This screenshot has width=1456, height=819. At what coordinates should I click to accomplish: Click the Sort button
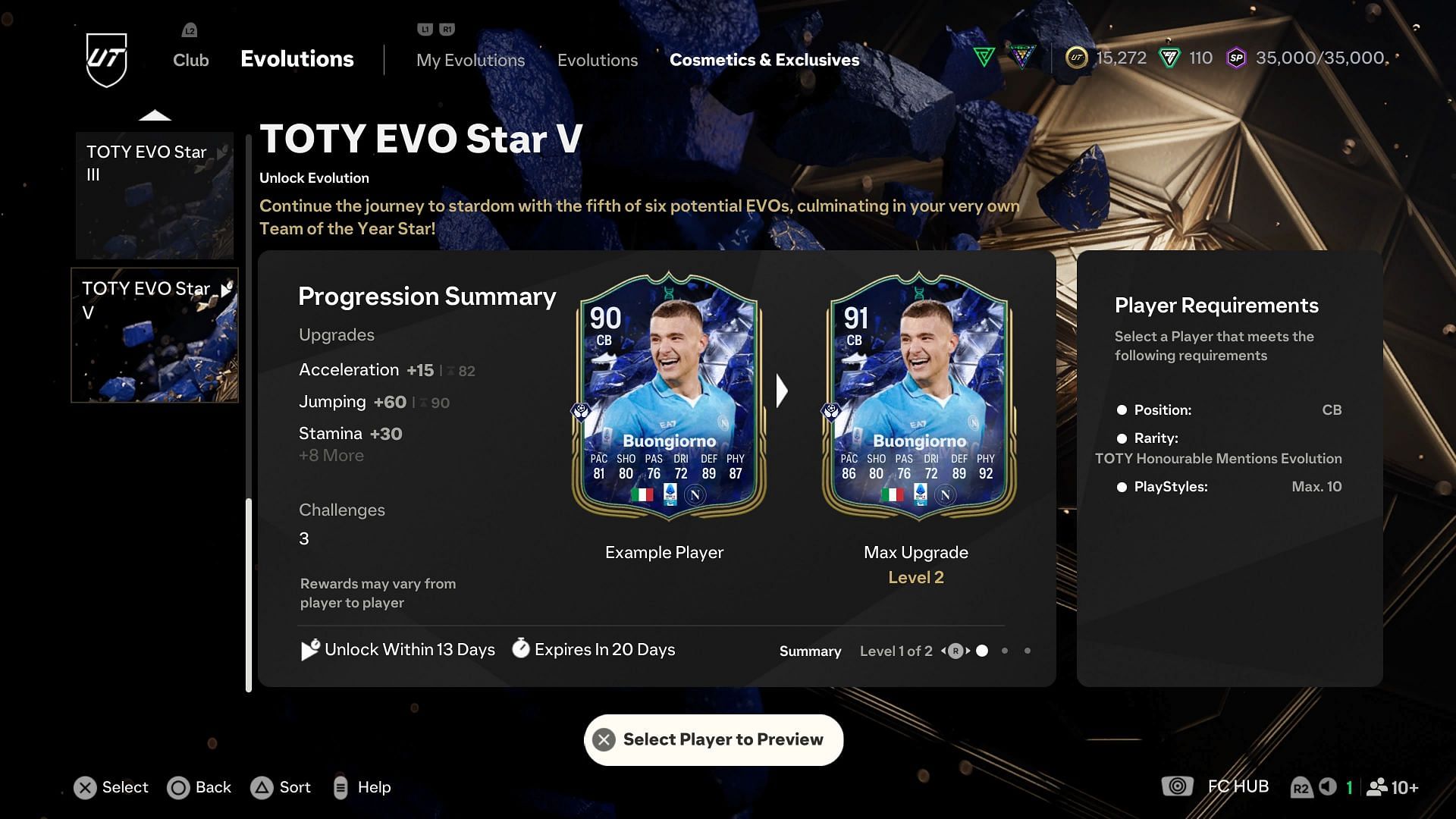(x=281, y=787)
